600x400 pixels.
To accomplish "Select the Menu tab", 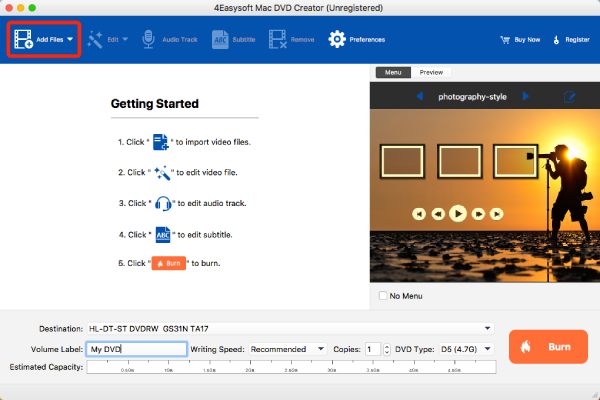I will coord(393,72).
